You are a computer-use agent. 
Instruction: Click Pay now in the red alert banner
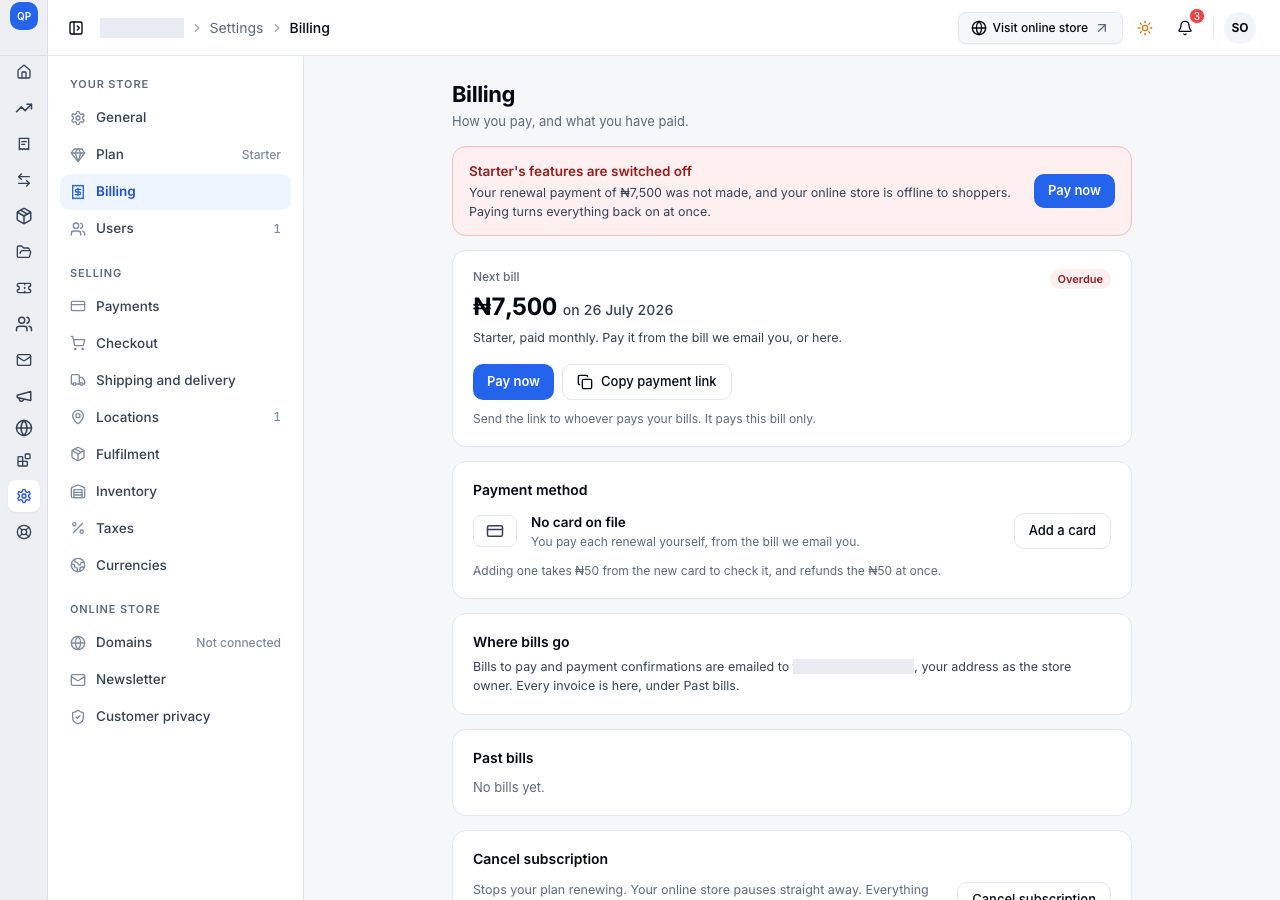click(x=1074, y=191)
